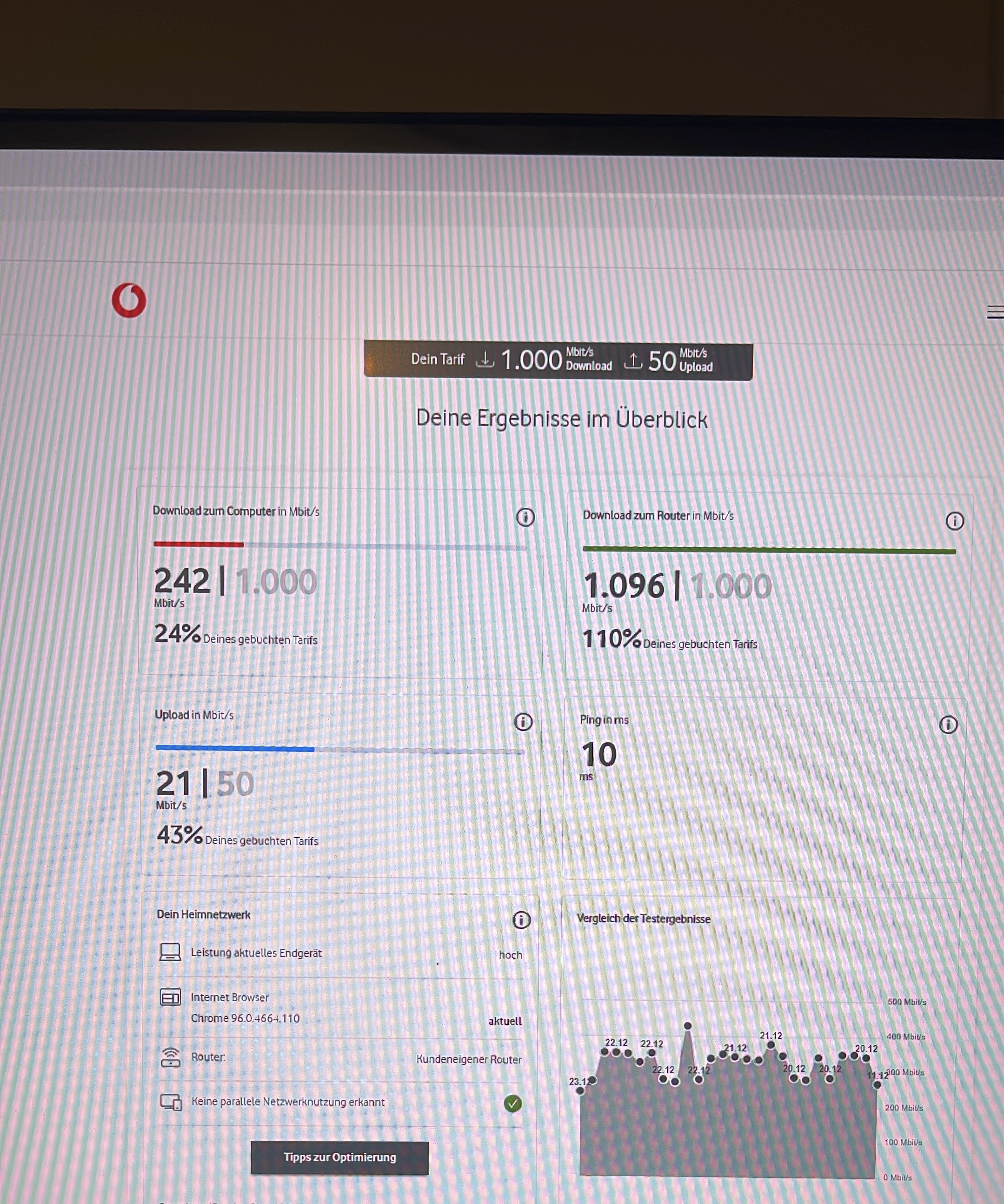Click the highest peak point in chart
This screenshot has width=1004, height=1204.
point(687,1026)
